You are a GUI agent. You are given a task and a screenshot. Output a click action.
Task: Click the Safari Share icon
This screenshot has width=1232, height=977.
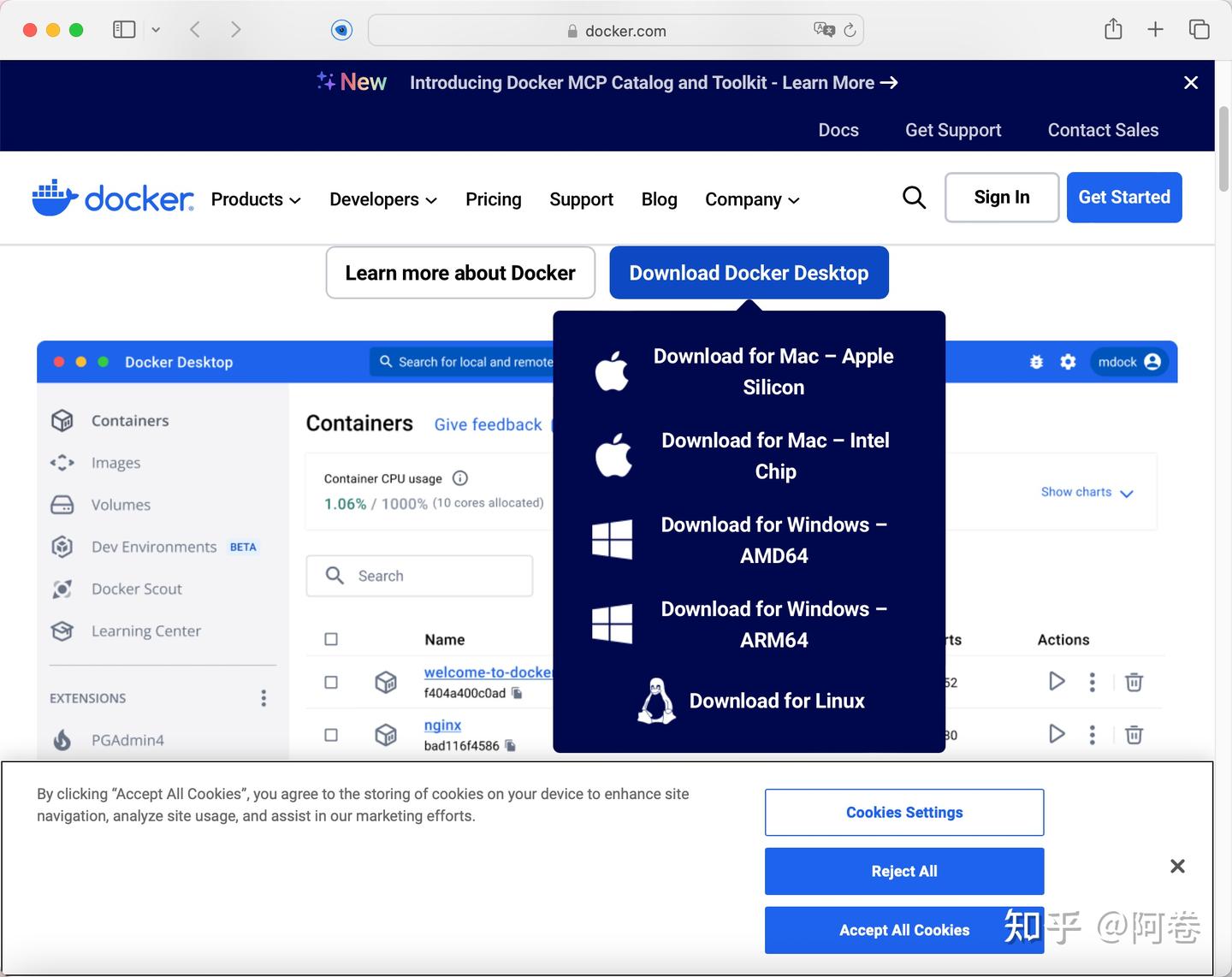point(1113,29)
